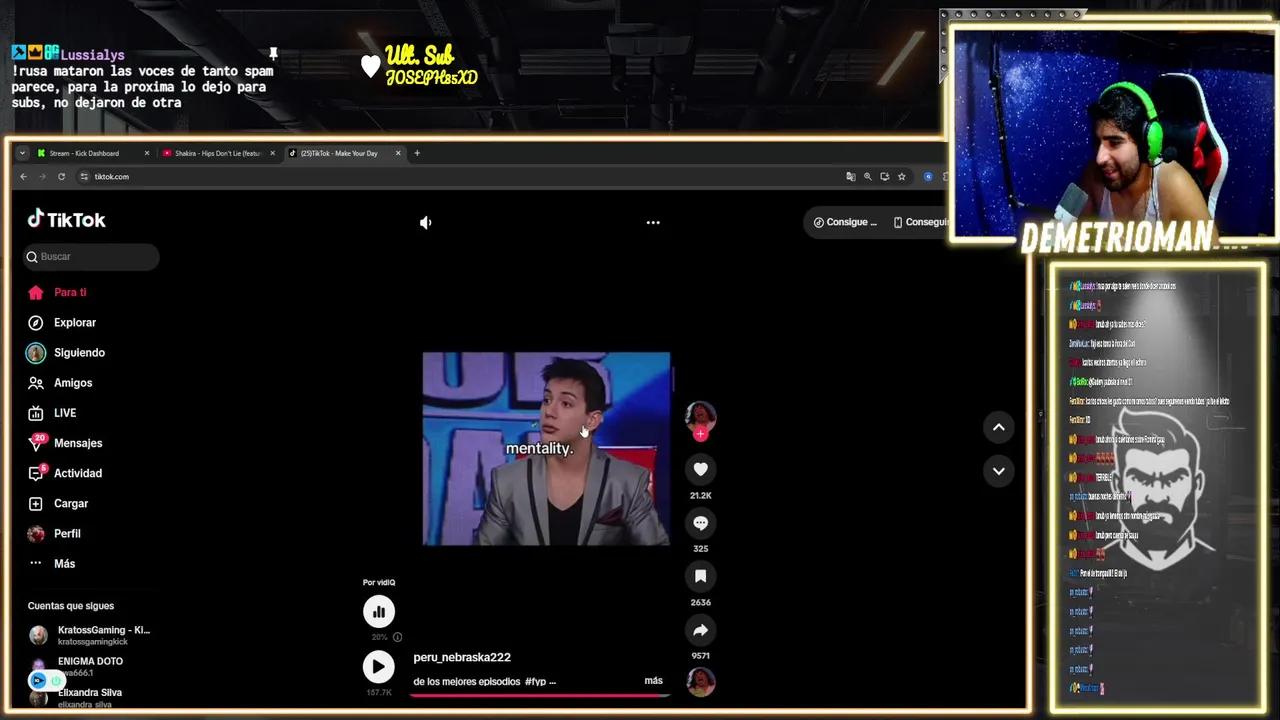Mute the video with the volume toggle
1280x720 pixels.
click(x=425, y=222)
